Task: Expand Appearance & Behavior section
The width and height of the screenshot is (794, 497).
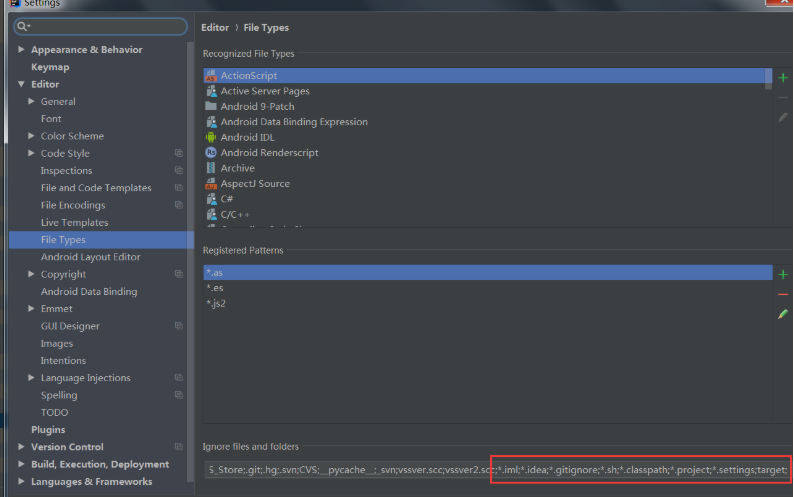Action: tap(21, 49)
